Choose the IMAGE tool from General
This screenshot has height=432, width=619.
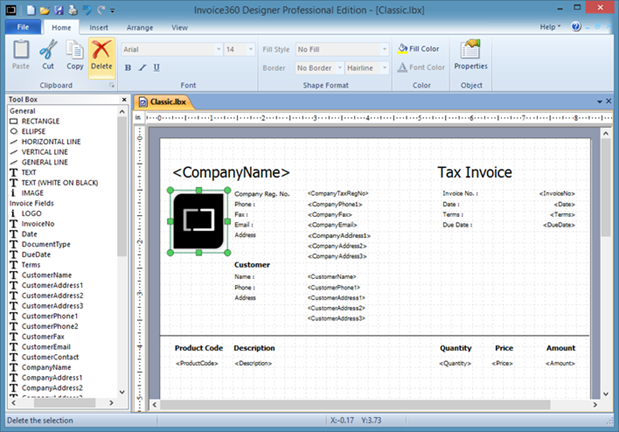36,193
